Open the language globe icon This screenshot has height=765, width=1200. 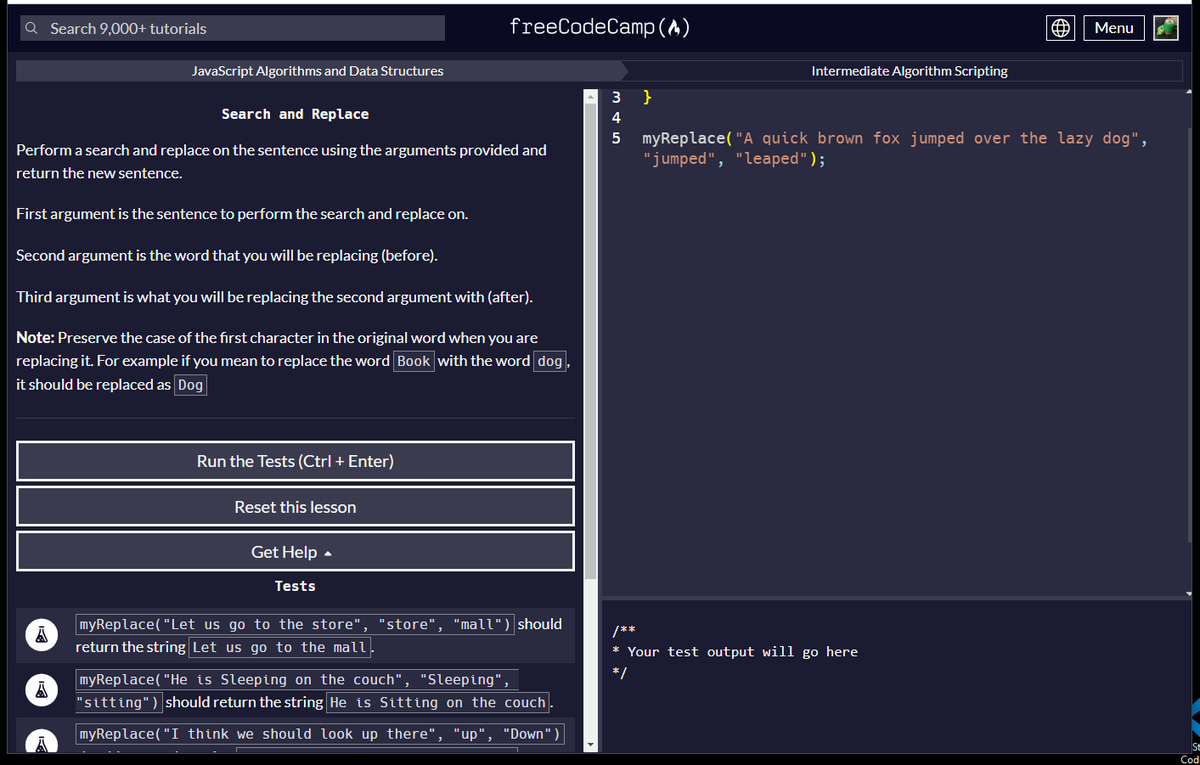coord(1061,28)
